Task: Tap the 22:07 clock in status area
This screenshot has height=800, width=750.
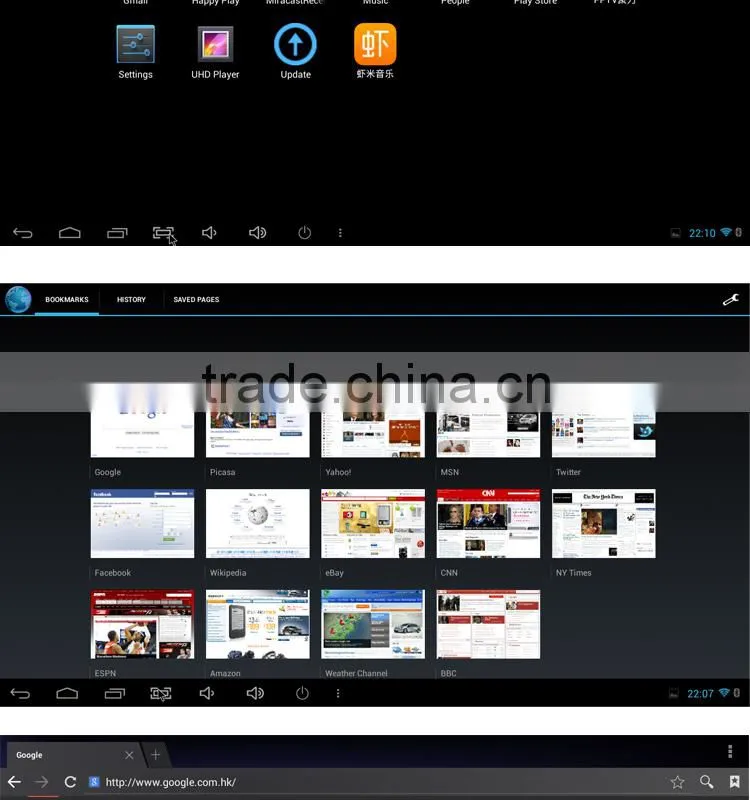Action: [700, 694]
